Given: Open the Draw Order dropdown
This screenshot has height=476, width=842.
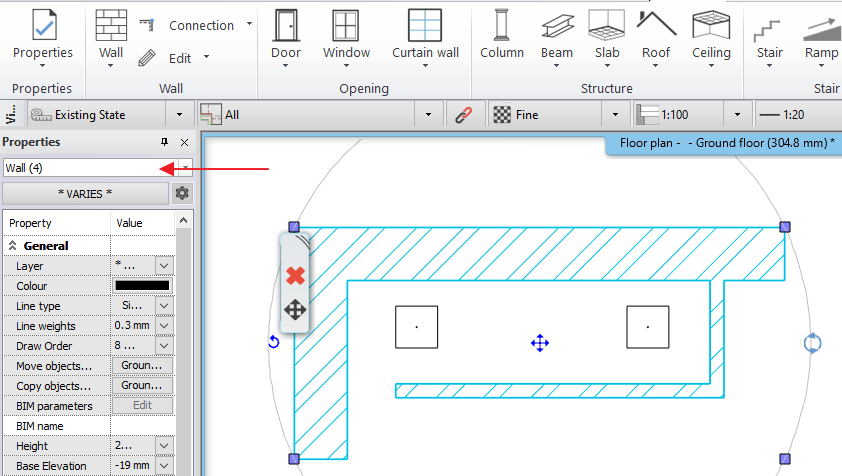Looking at the screenshot, I should tap(164, 345).
